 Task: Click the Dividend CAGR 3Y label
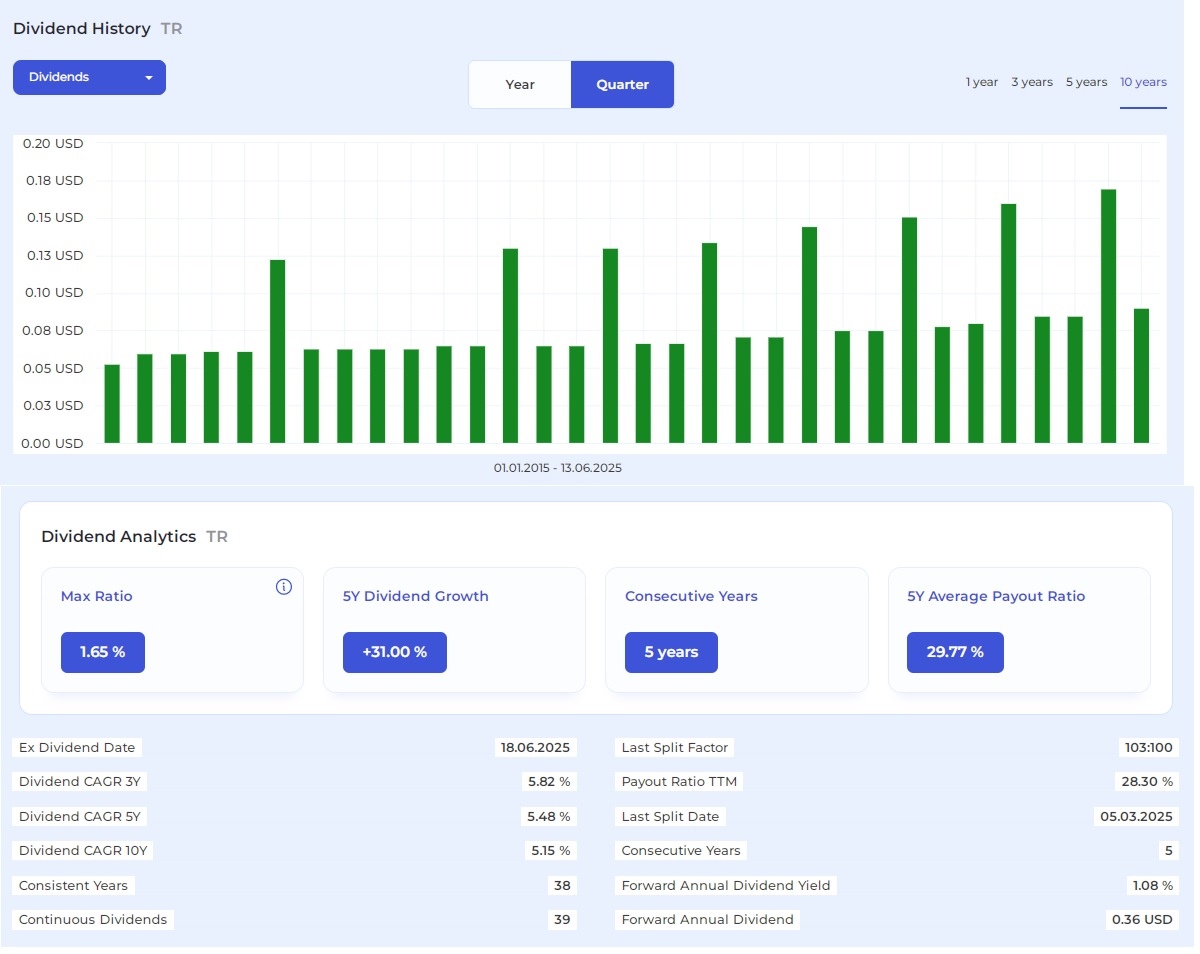[78, 782]
